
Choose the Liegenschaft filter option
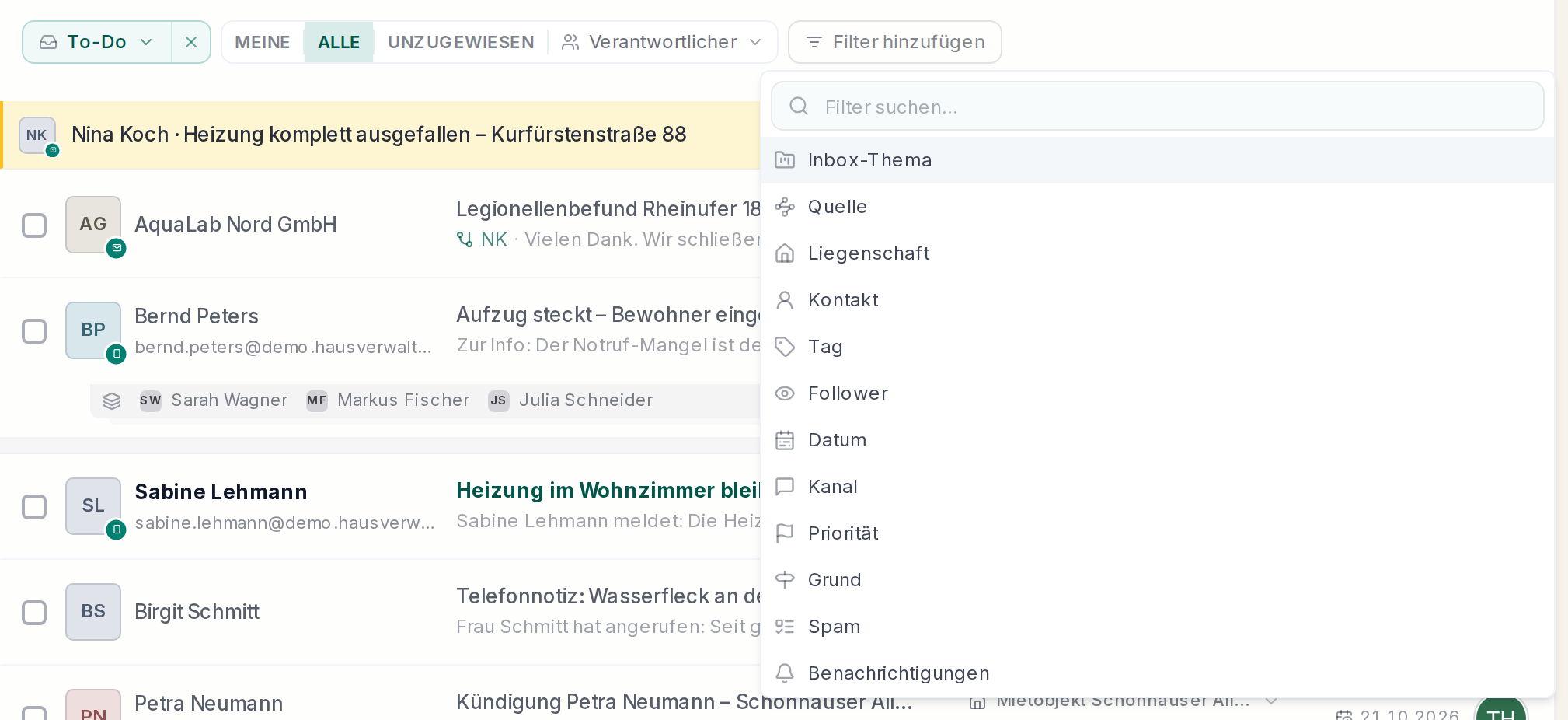click(x=1157, y=253)
